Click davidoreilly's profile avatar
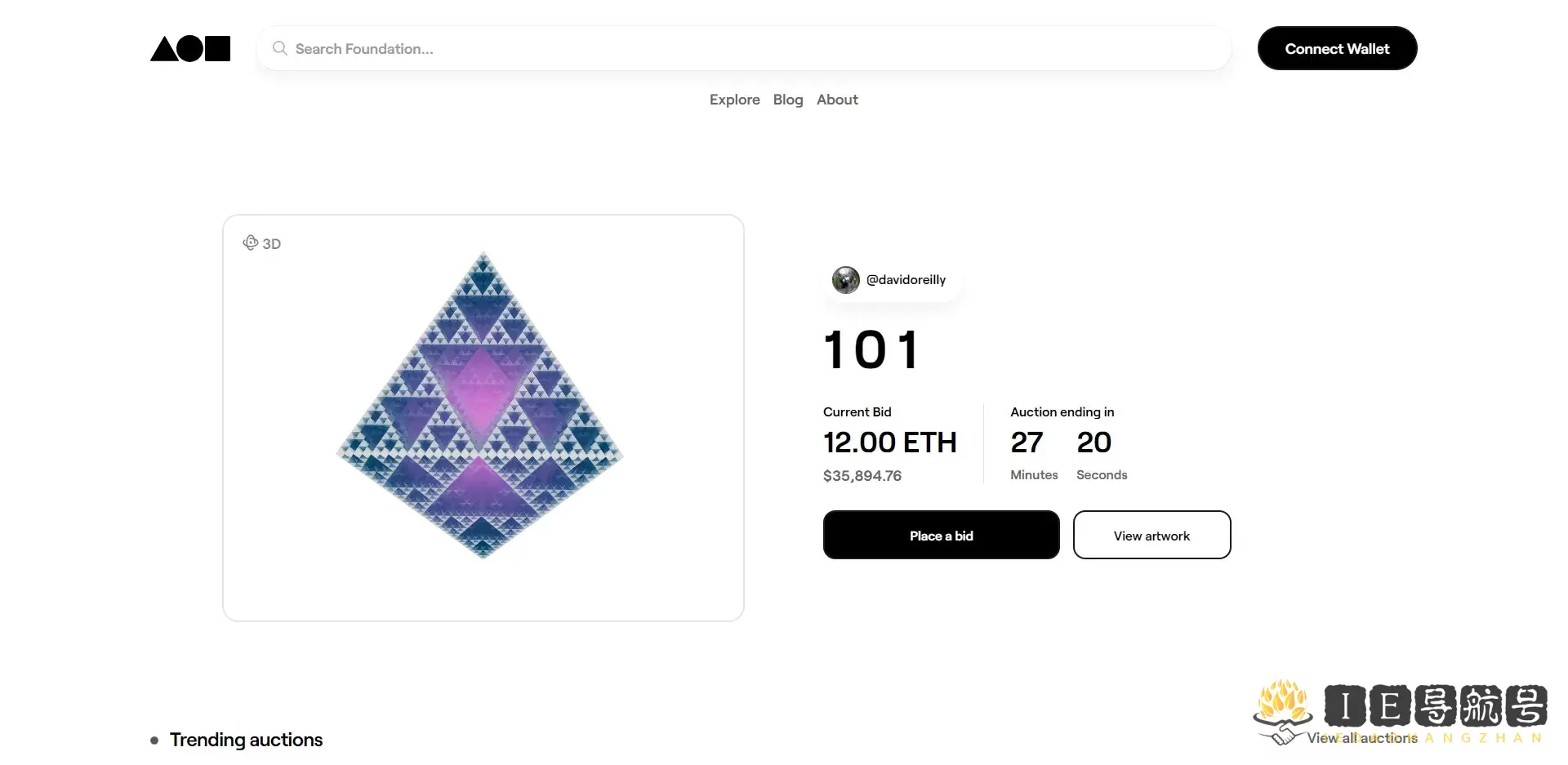This screenshot has width=1568, height=765. pos(845,280)
